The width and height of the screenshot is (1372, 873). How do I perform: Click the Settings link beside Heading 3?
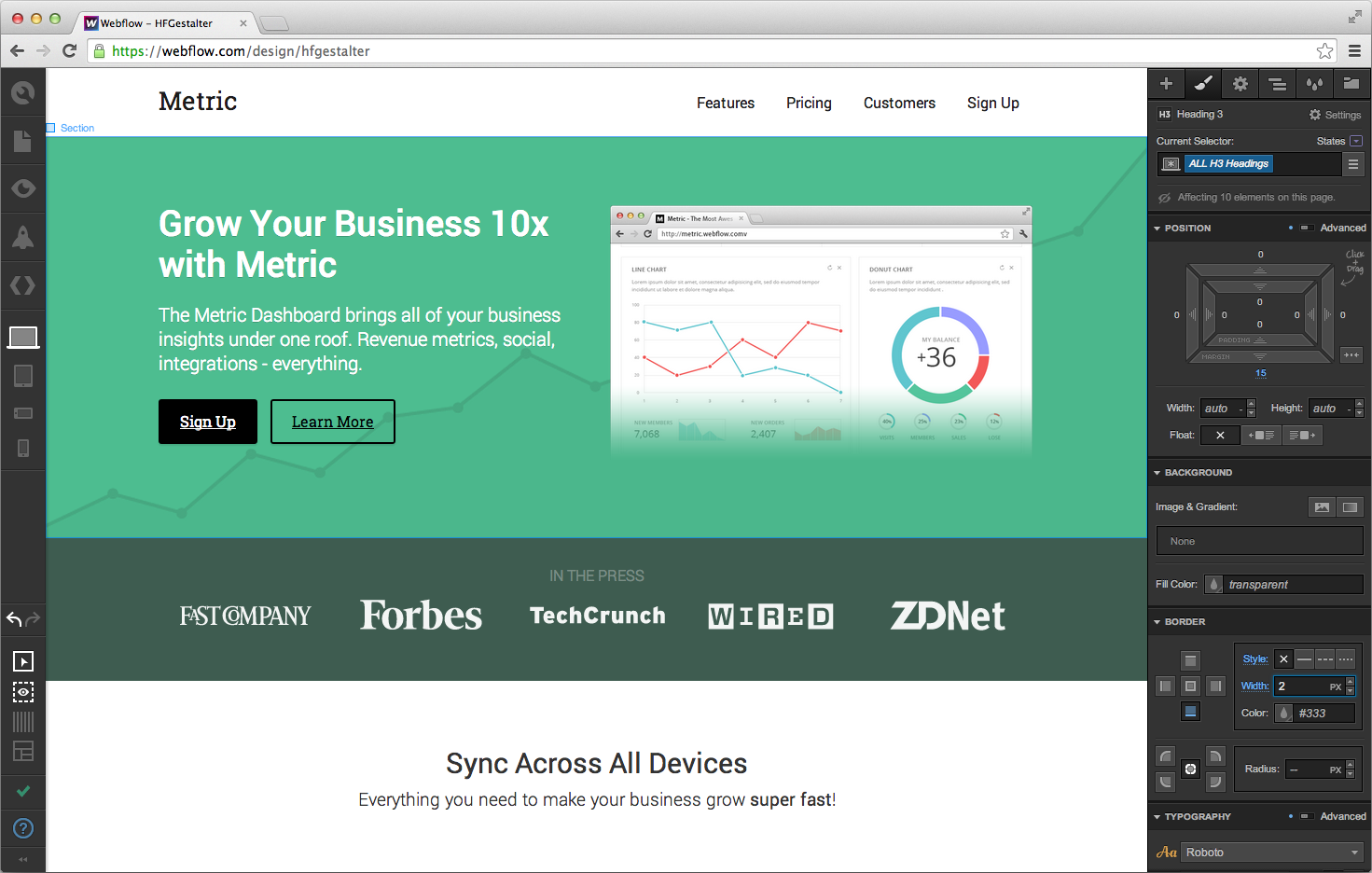pos(1336,115)
